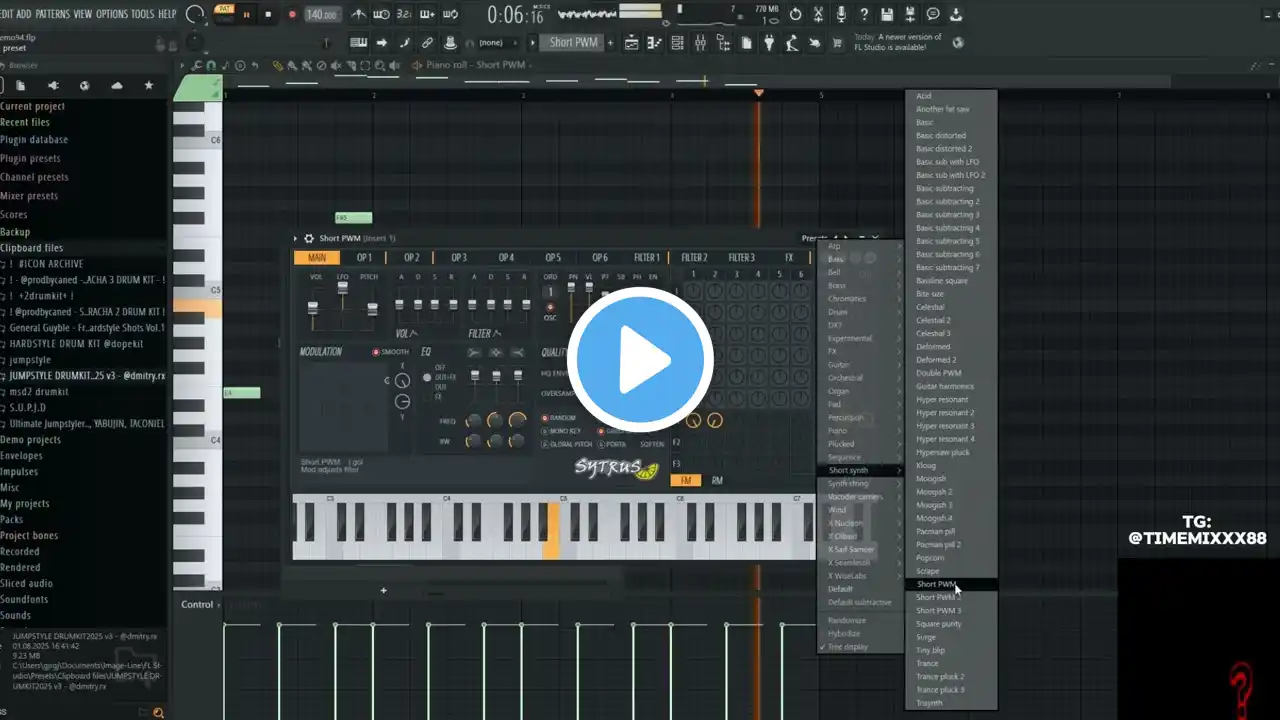Switch to the OP 1 tab in Sytrus
Screen dimensions: 1280x720
point(364,258)
